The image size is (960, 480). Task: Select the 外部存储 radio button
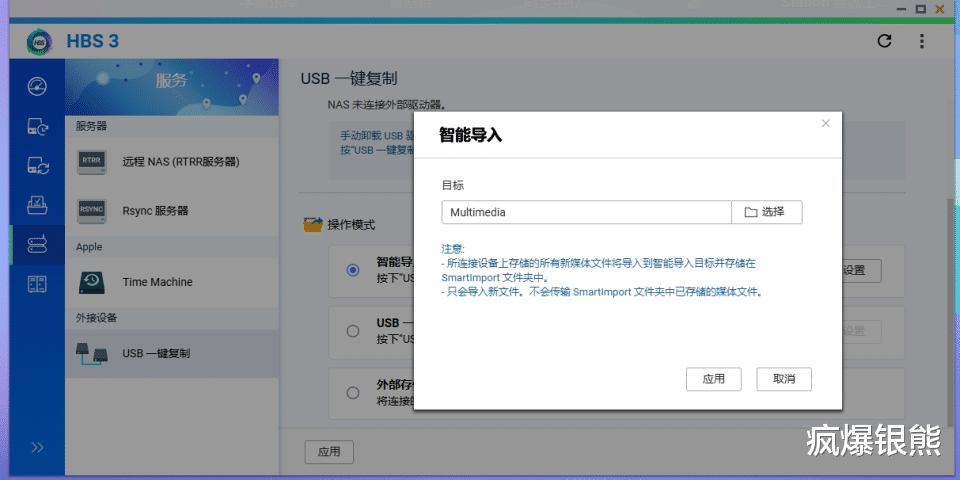pyautogui.click(x=353, y=393)
